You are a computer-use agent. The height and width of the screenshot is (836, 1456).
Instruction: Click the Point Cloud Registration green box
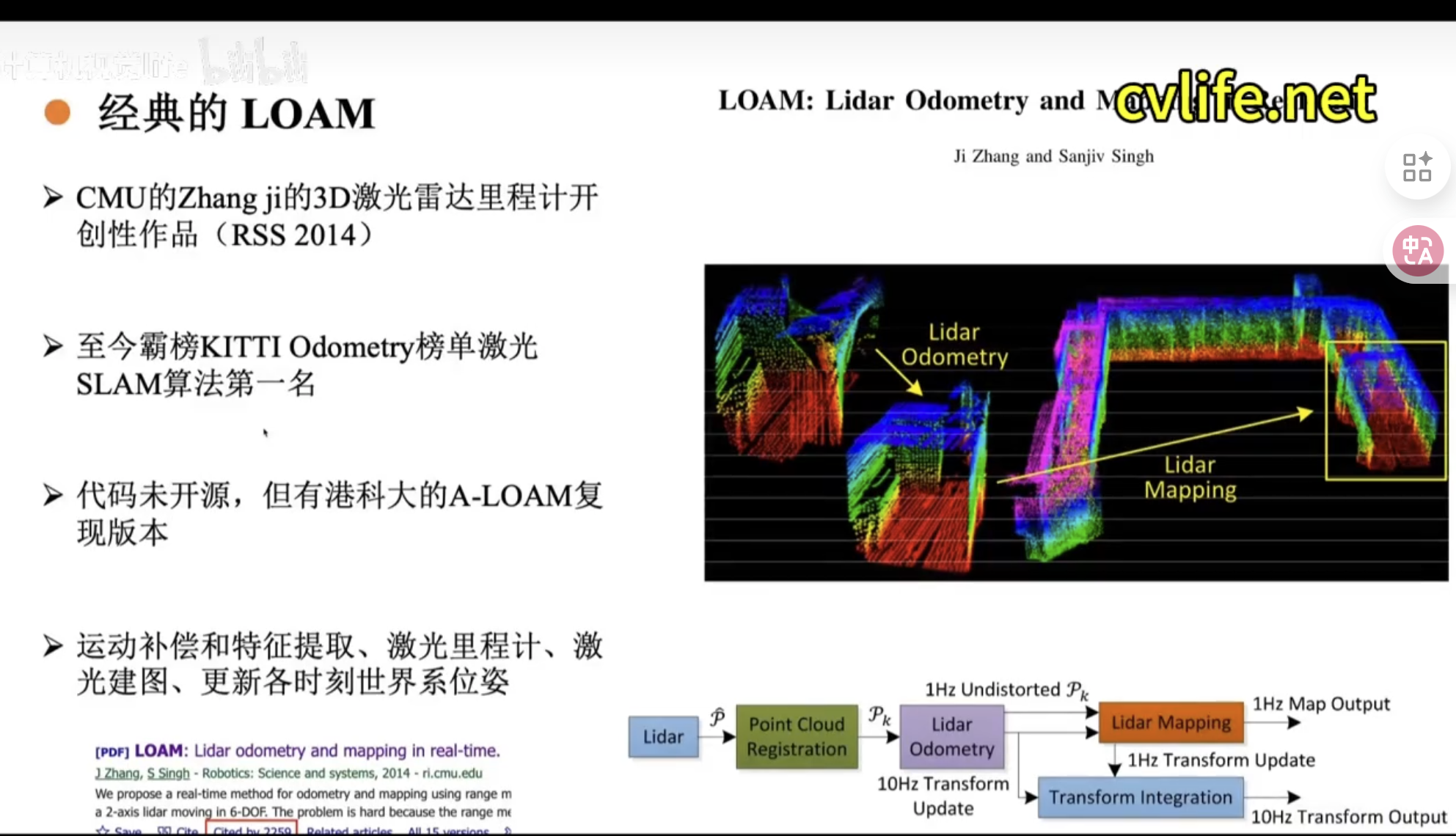(x=796, y=736)
